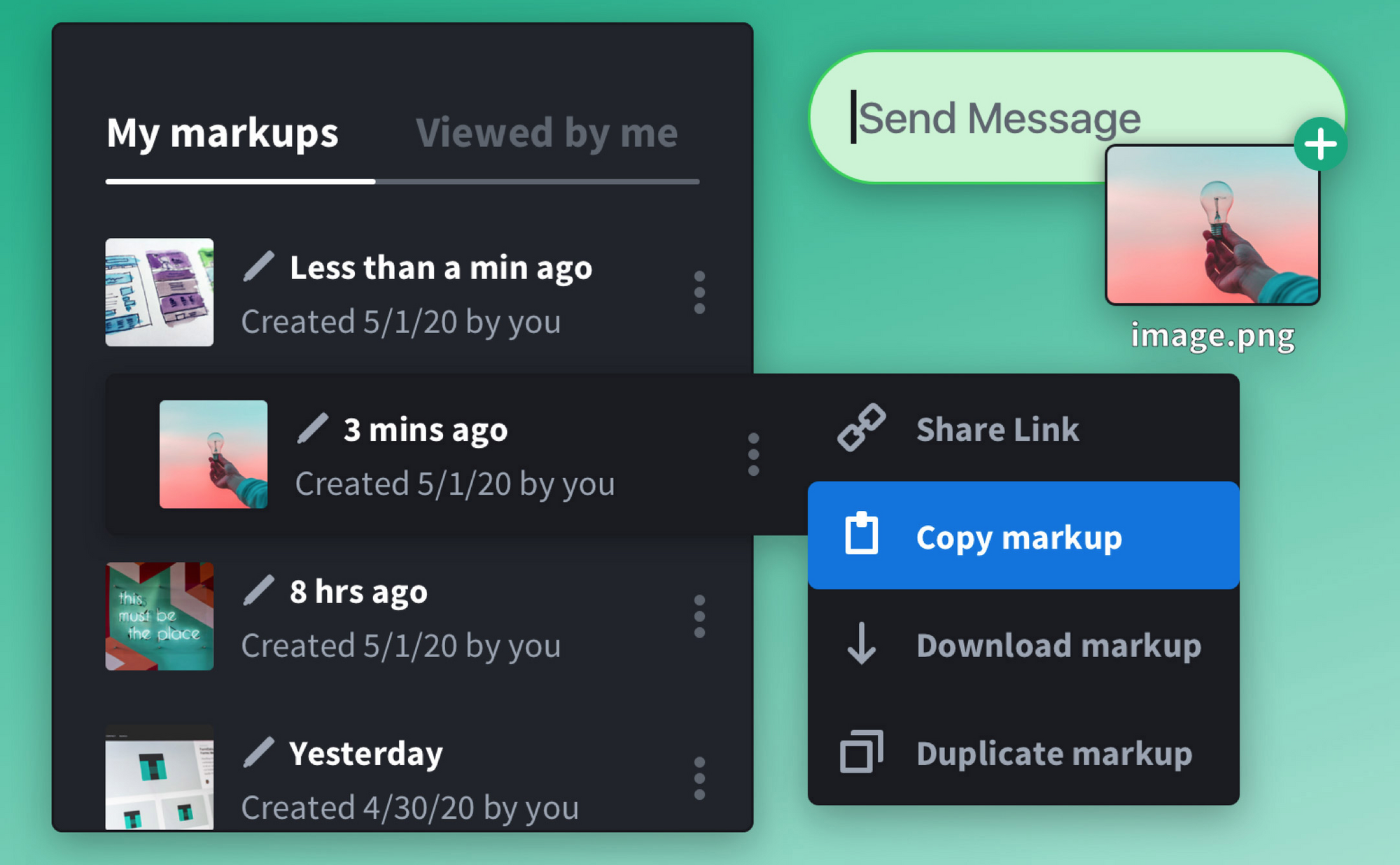Image resolution: width=1400 pixels, height=865 pixels.
Task: Open the Viewed by me tab
Action: tap(547, 133)
